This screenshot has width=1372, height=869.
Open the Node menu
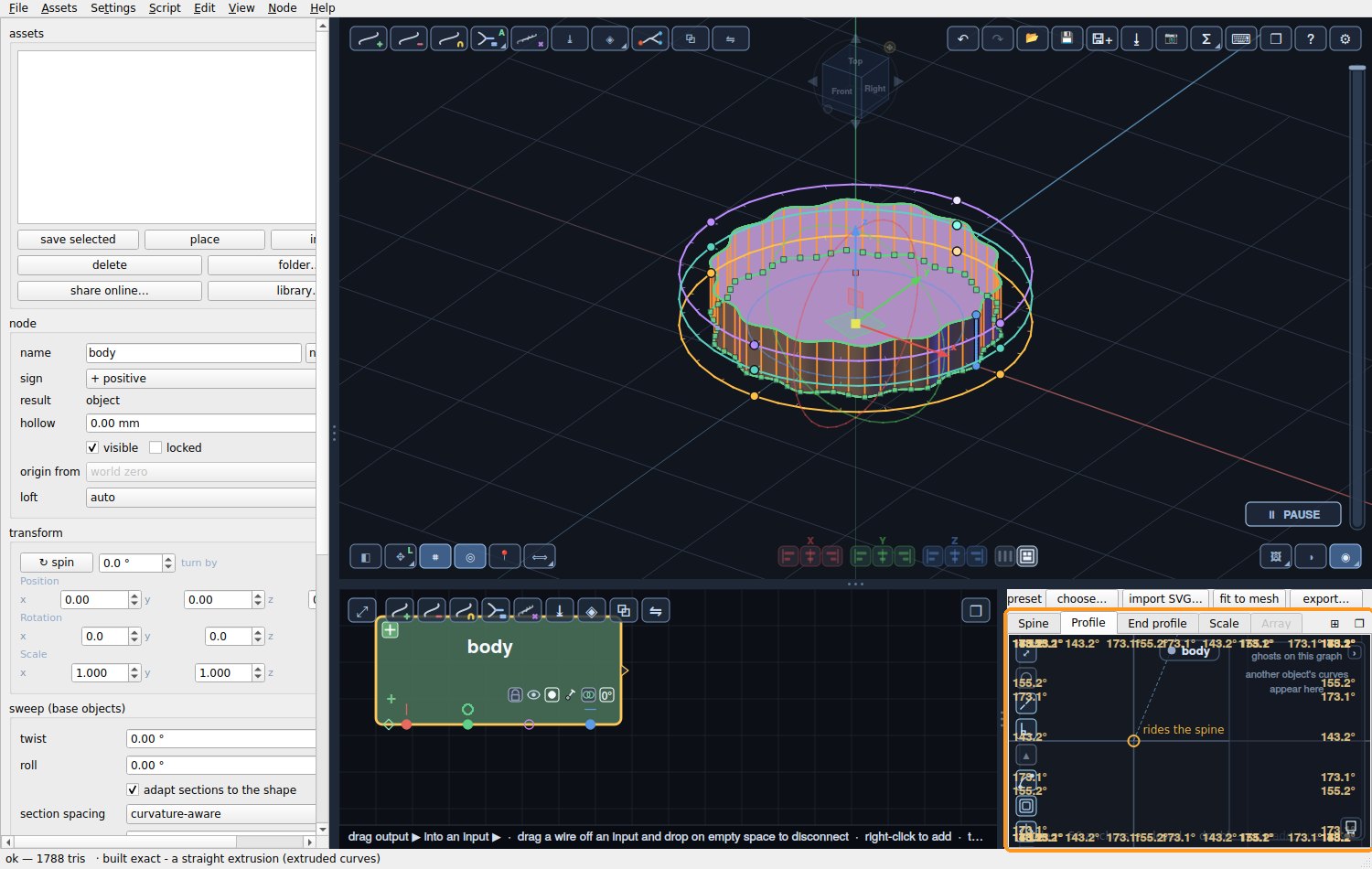283,8
